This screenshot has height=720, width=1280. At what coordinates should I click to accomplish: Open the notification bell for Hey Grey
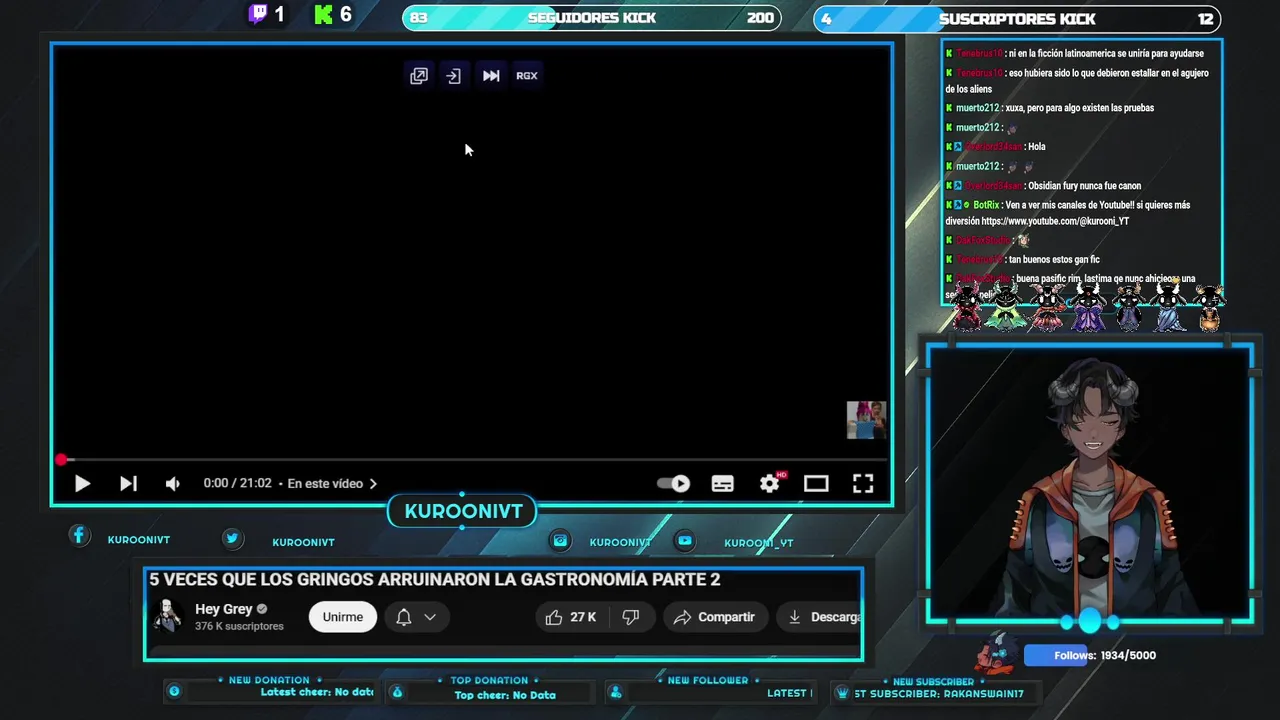tap(404, 617)
